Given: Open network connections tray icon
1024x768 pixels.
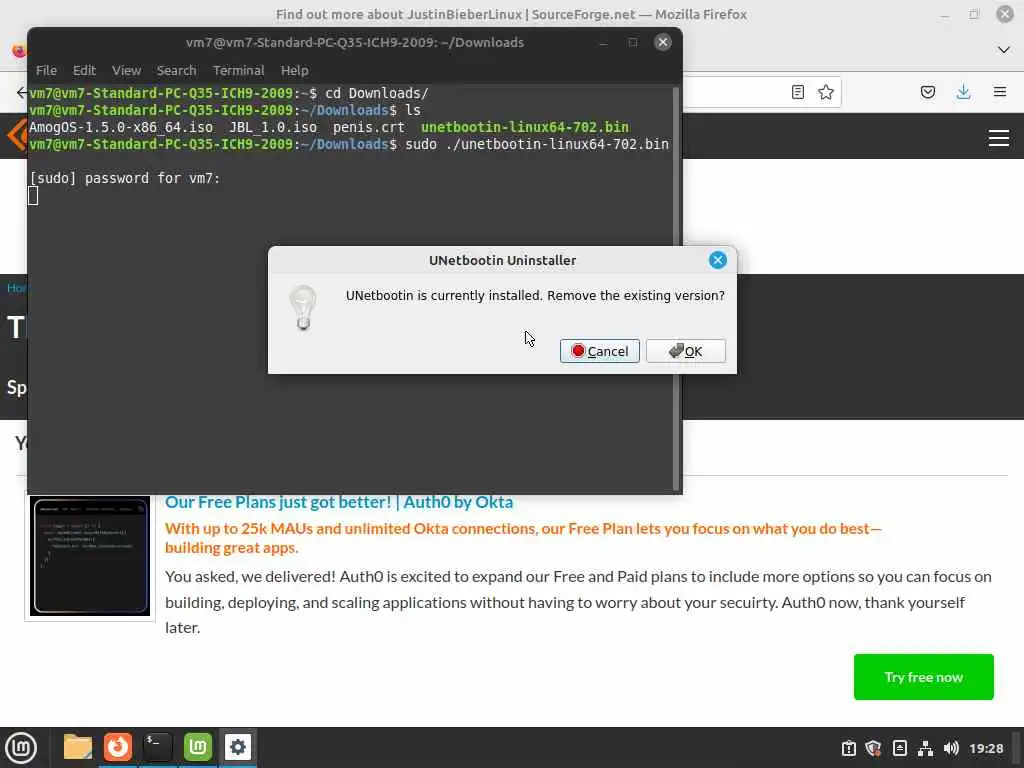Looking at the screenshot, I should tap(925, 748).
